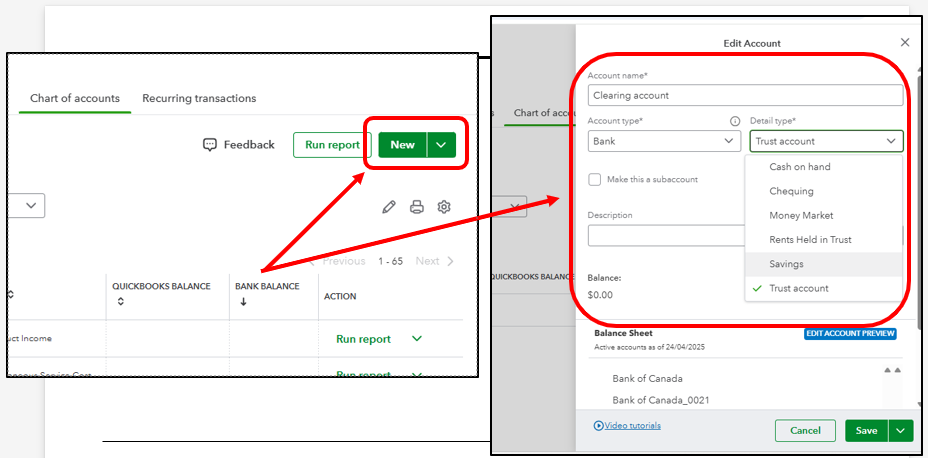Select Trust account checked option

(x=823, y=288)
